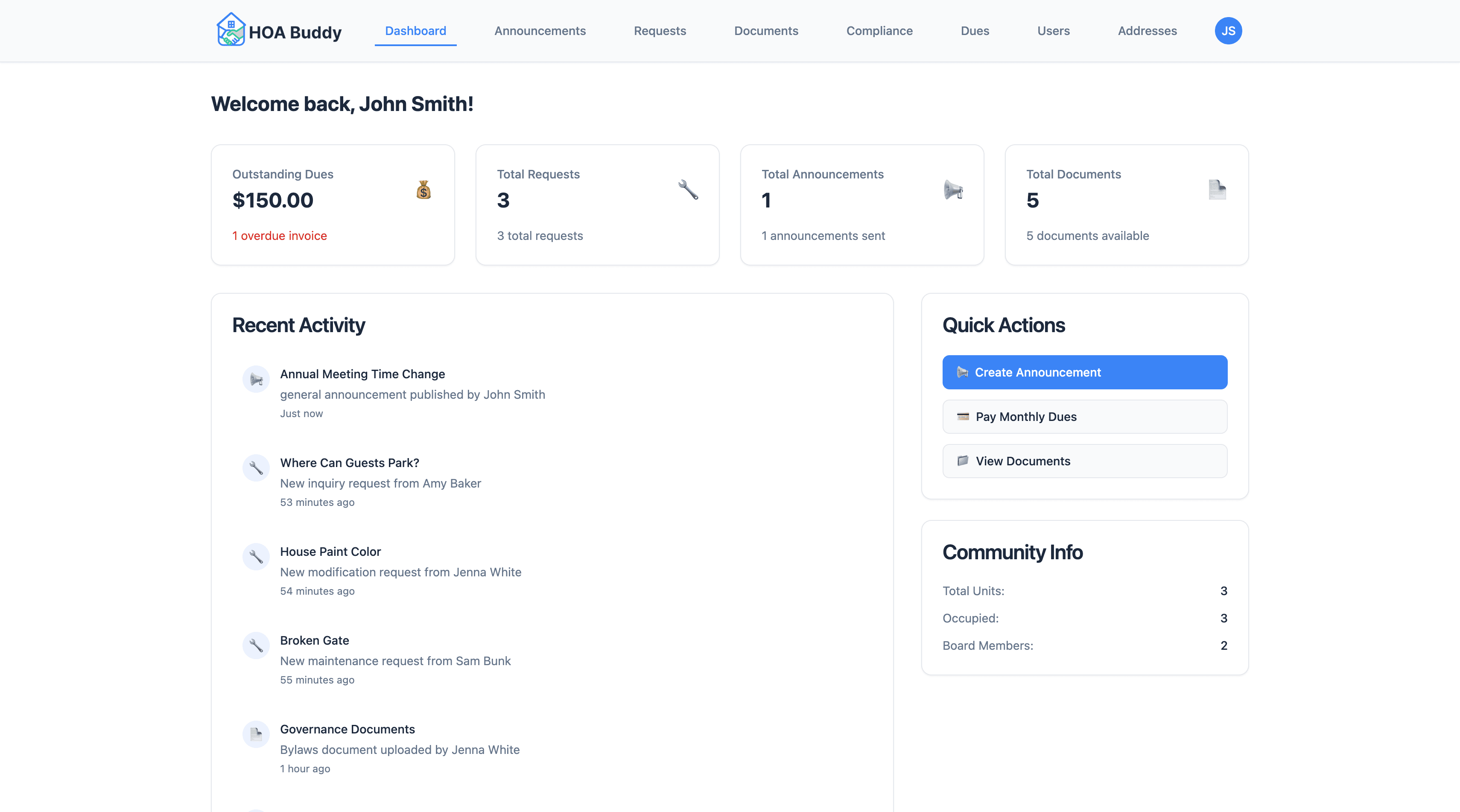Click wrench icon beside Where Can Guests Park?
Screen dimensions: 1460x812
(256, 468)
